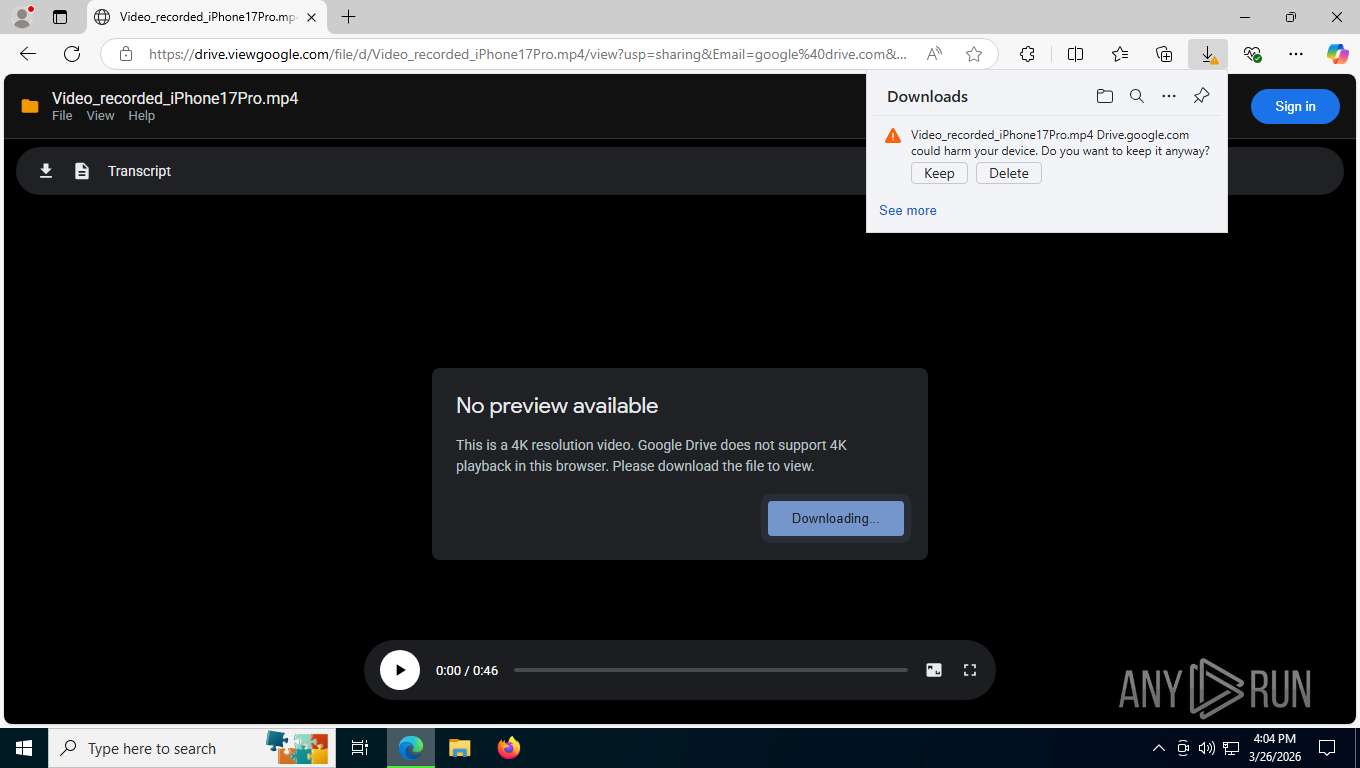
Task: Open the taskbar clock and date
Action: (1273, 748)
